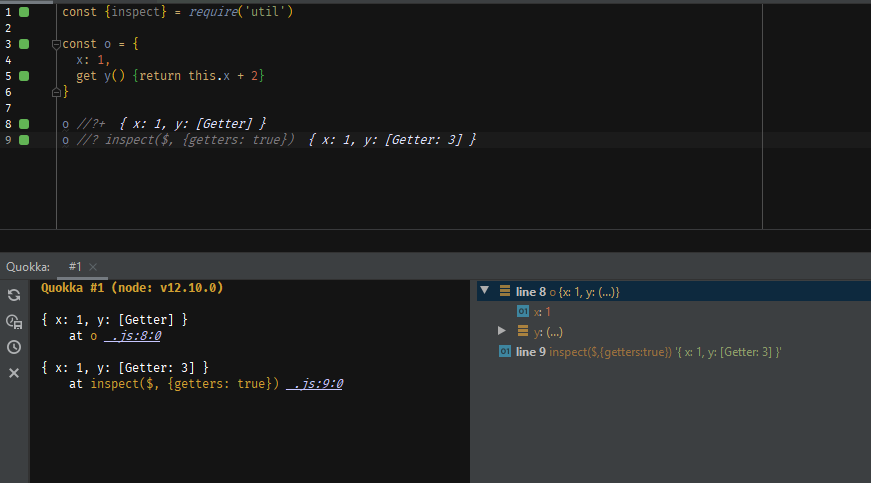Screen dimensions: 871x483
Task: Click the clock timing icon in Quokka sidebar
Action: pos(14,347)
